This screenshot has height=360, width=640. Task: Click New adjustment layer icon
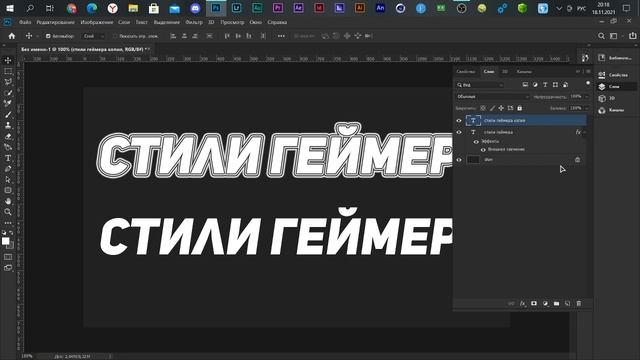[545, 304]
